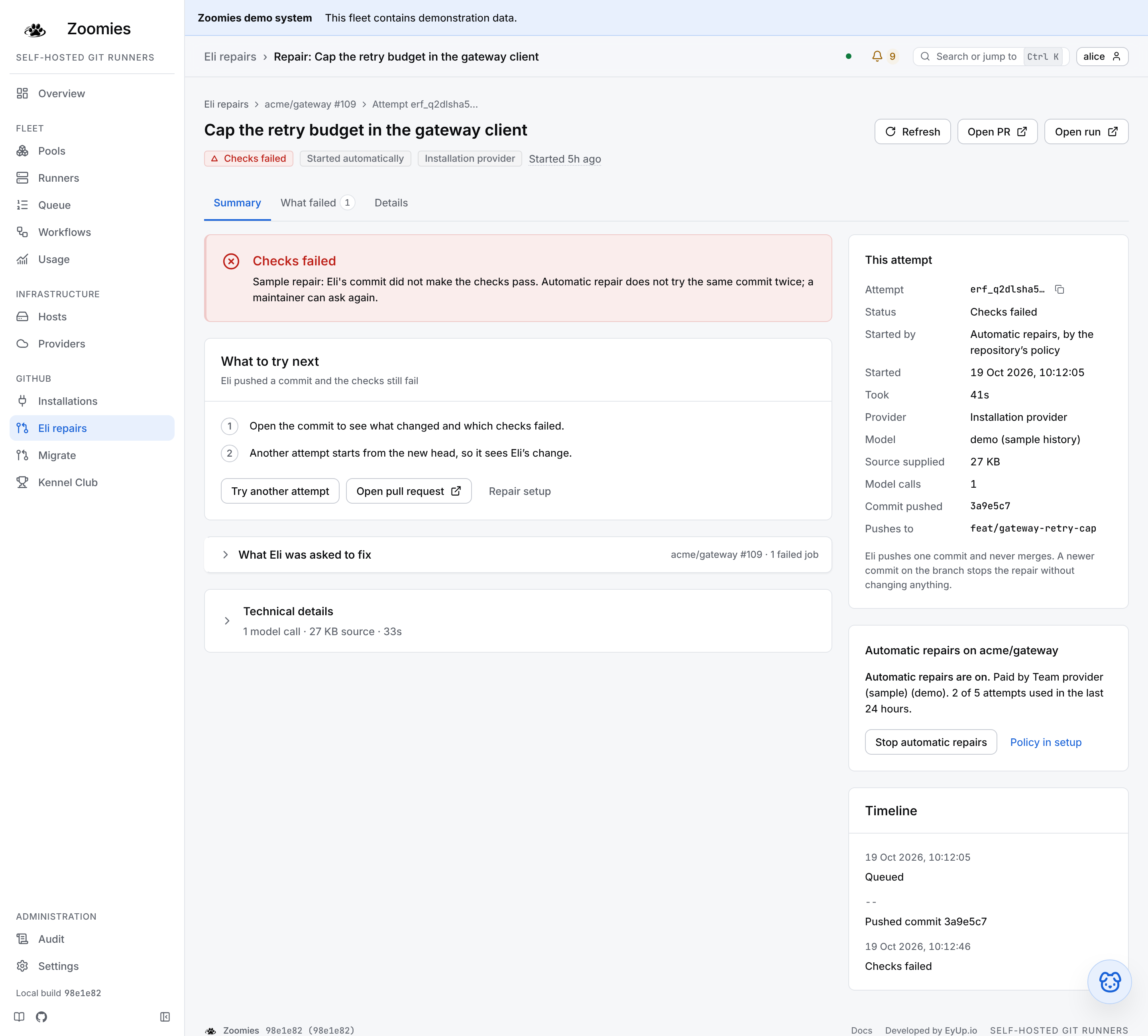Open the Usage charts page
1148x1036 pixels.
92,259
